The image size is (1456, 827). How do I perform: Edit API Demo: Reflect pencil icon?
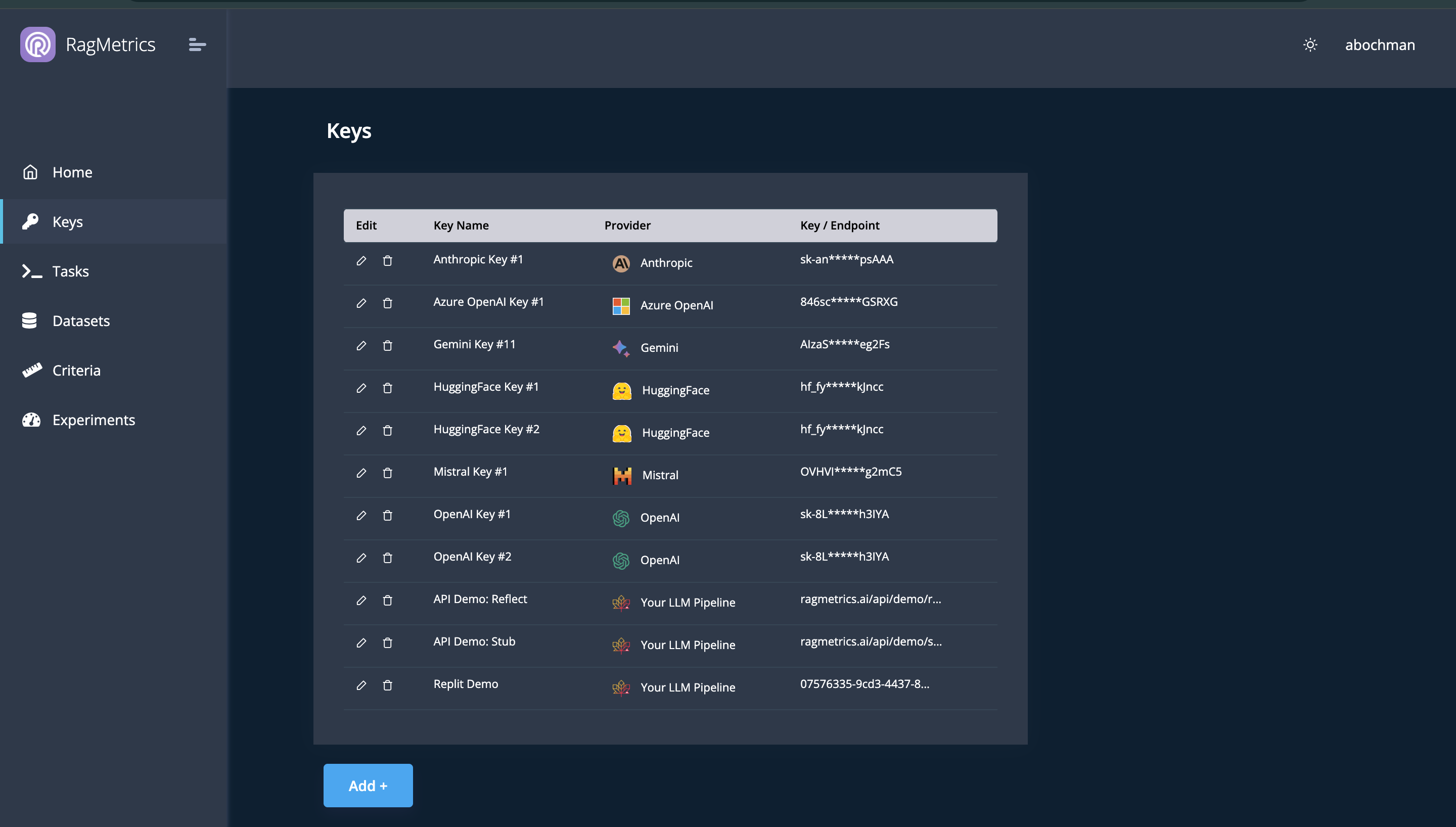[361, 601]
